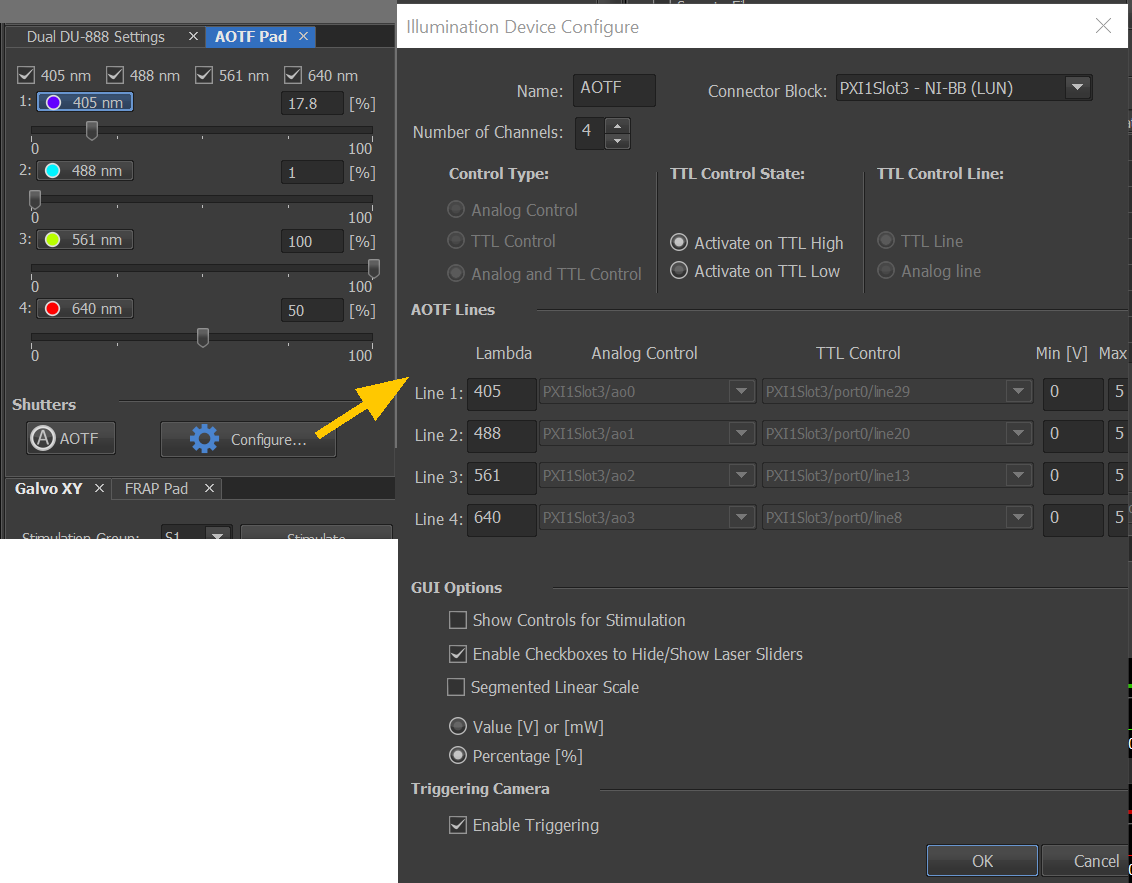
Task: Open the Connector Block dropdown
Action: (x=1076, y=88)
